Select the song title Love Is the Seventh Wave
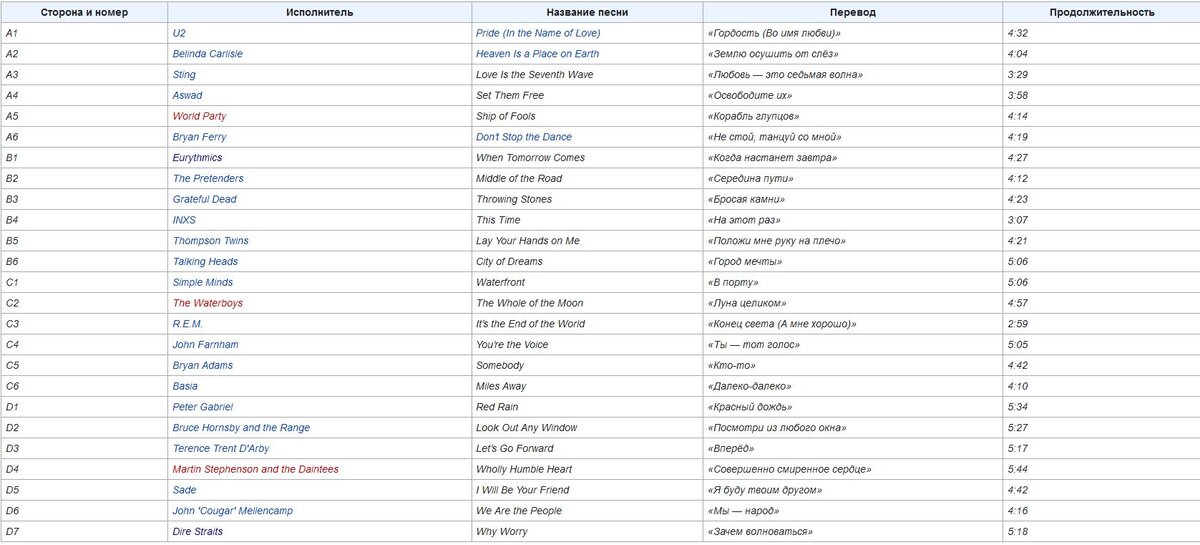 [535, 75]
